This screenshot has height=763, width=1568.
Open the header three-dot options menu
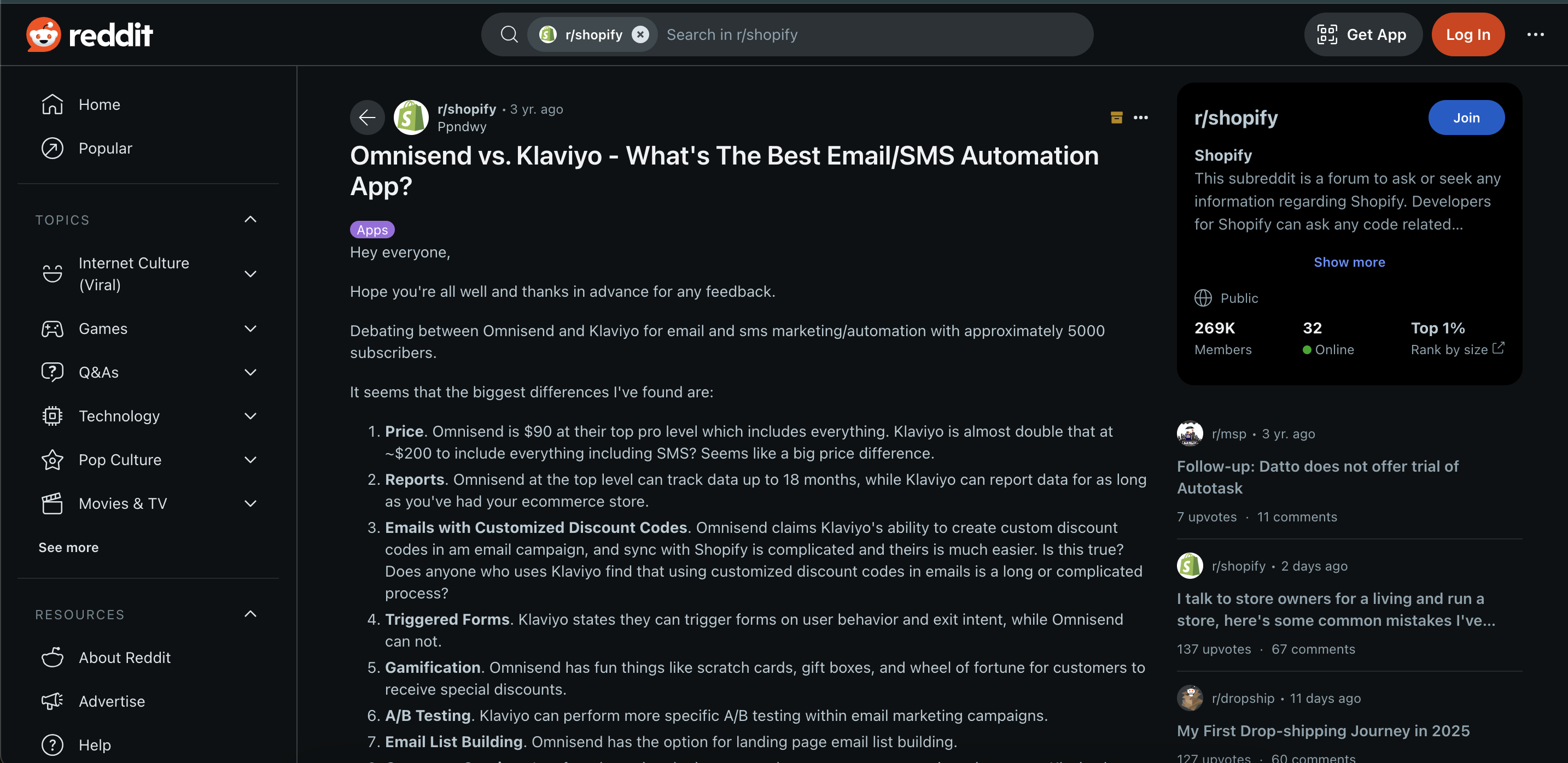pyautogui.click(x=1535, y=34)
